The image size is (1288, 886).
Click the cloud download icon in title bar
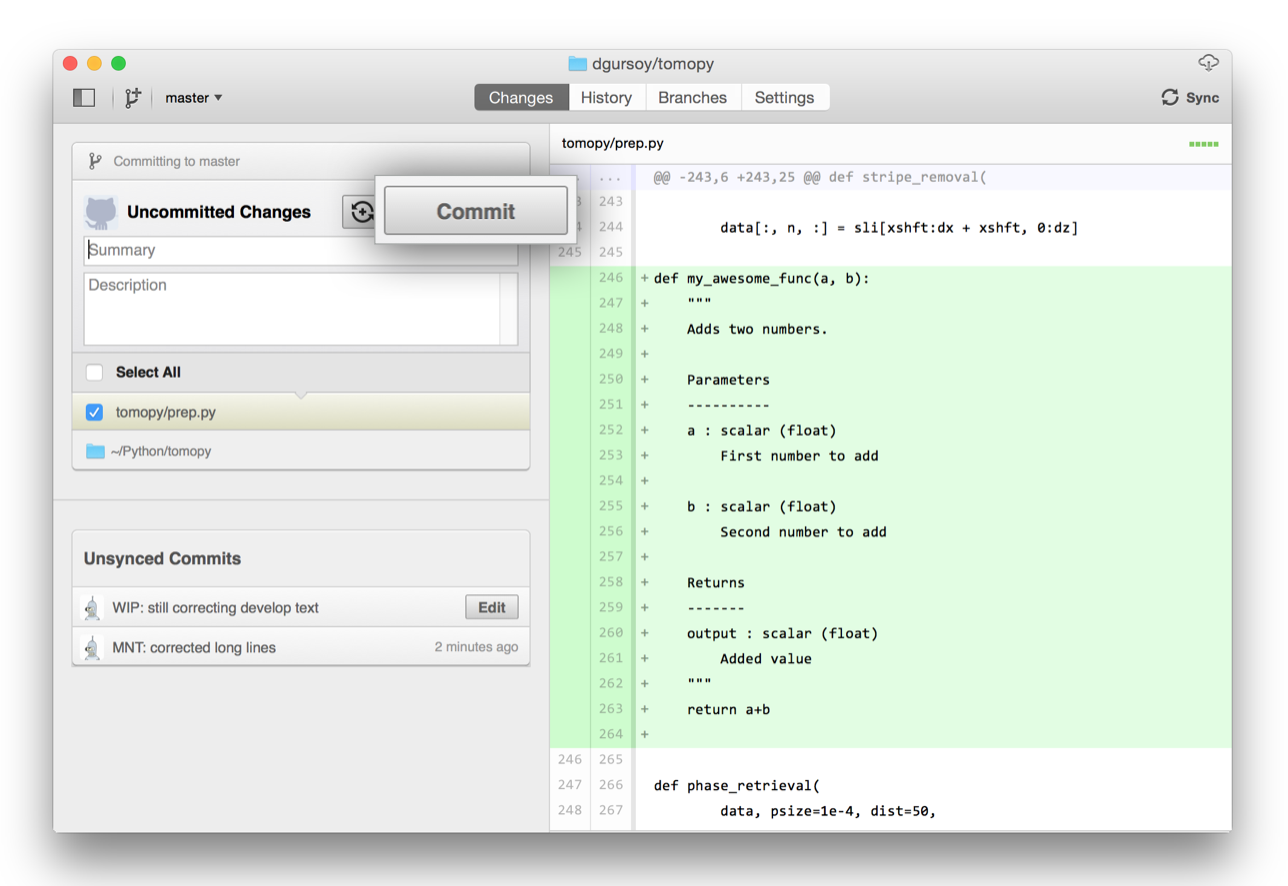click(1208, 63)
